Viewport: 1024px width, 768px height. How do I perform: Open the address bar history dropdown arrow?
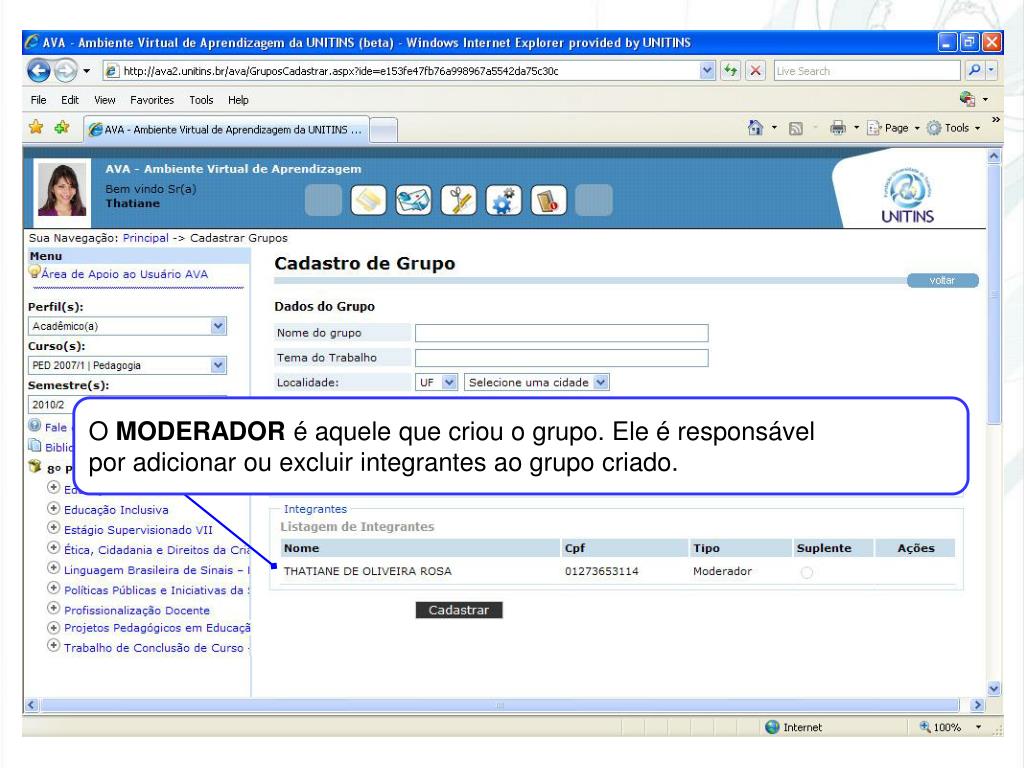point(707,70)
